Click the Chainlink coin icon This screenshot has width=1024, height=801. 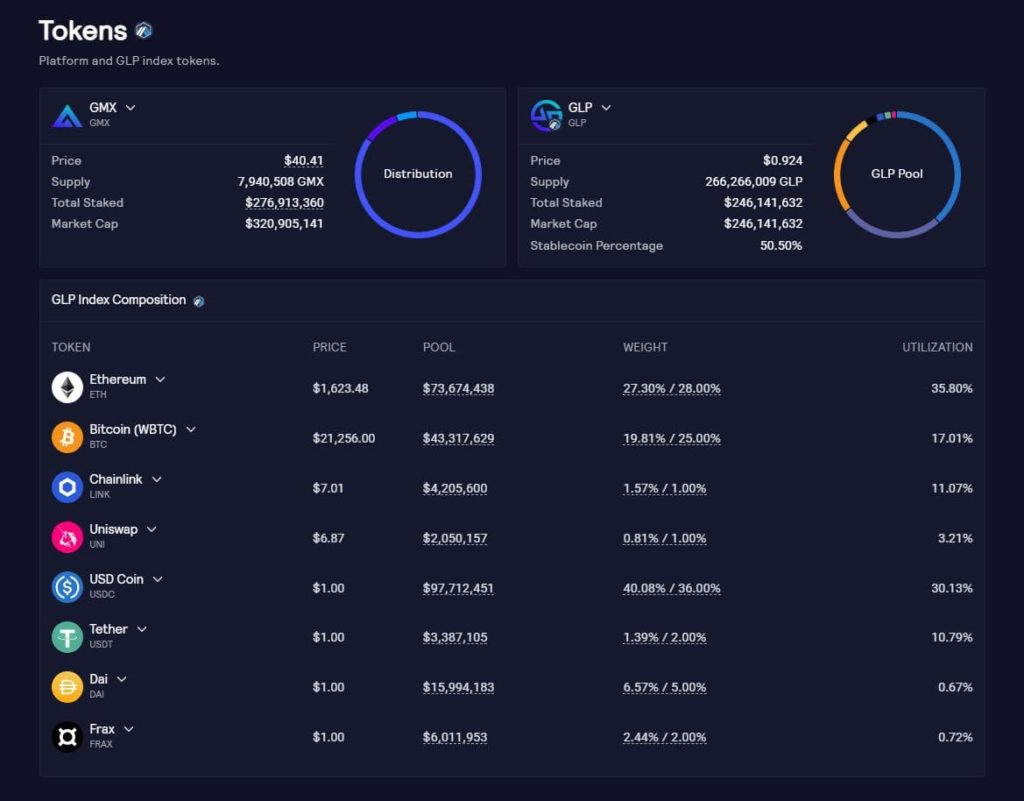(x=67, y=487)
